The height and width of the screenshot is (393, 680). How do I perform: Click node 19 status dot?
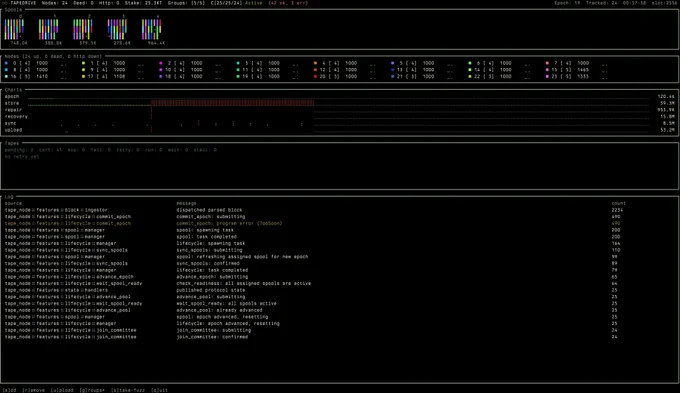(238, 77)
